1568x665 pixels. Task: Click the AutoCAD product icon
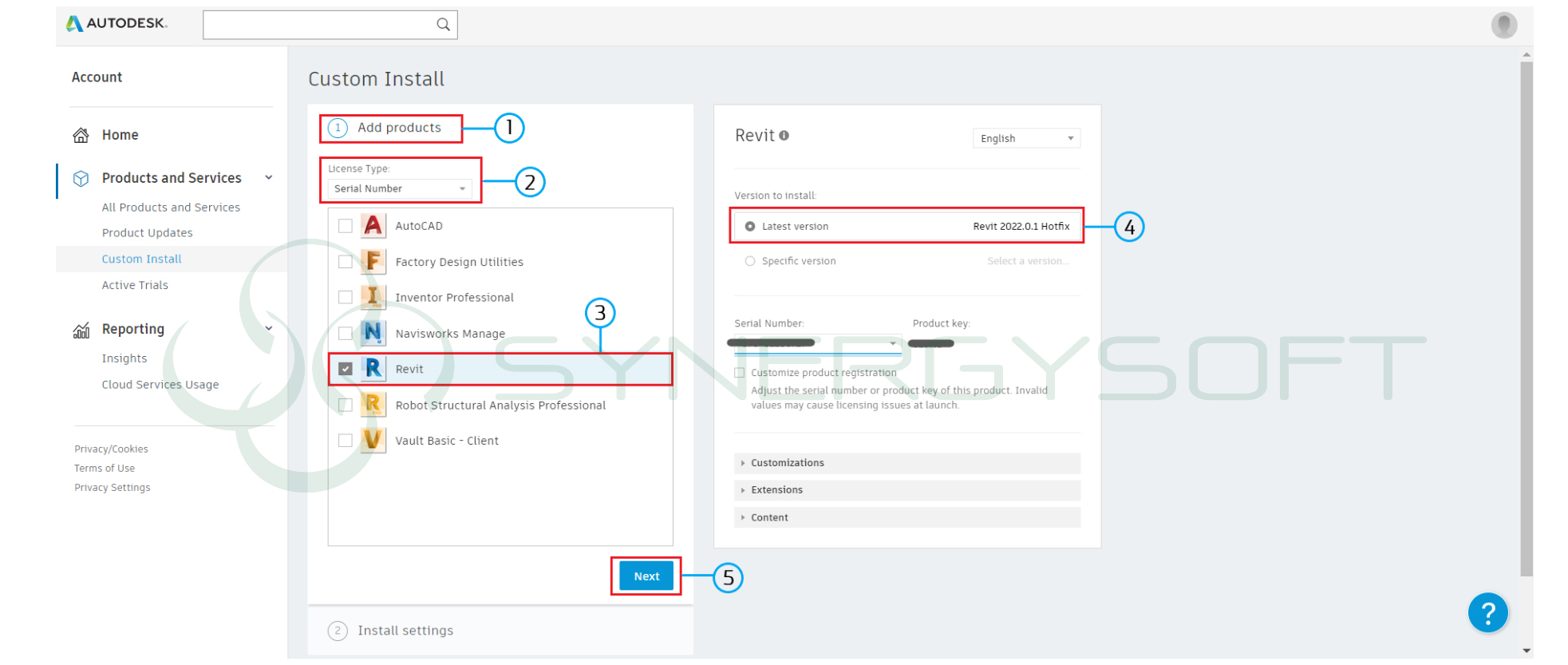point(373,226)
